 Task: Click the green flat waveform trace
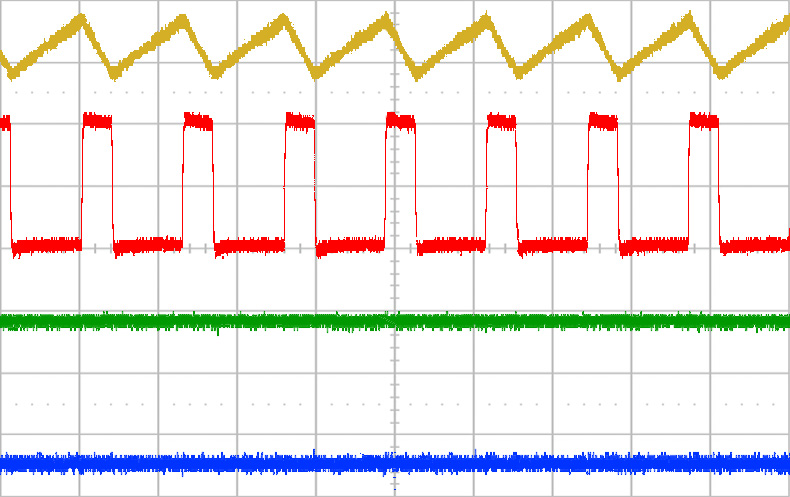200,321
